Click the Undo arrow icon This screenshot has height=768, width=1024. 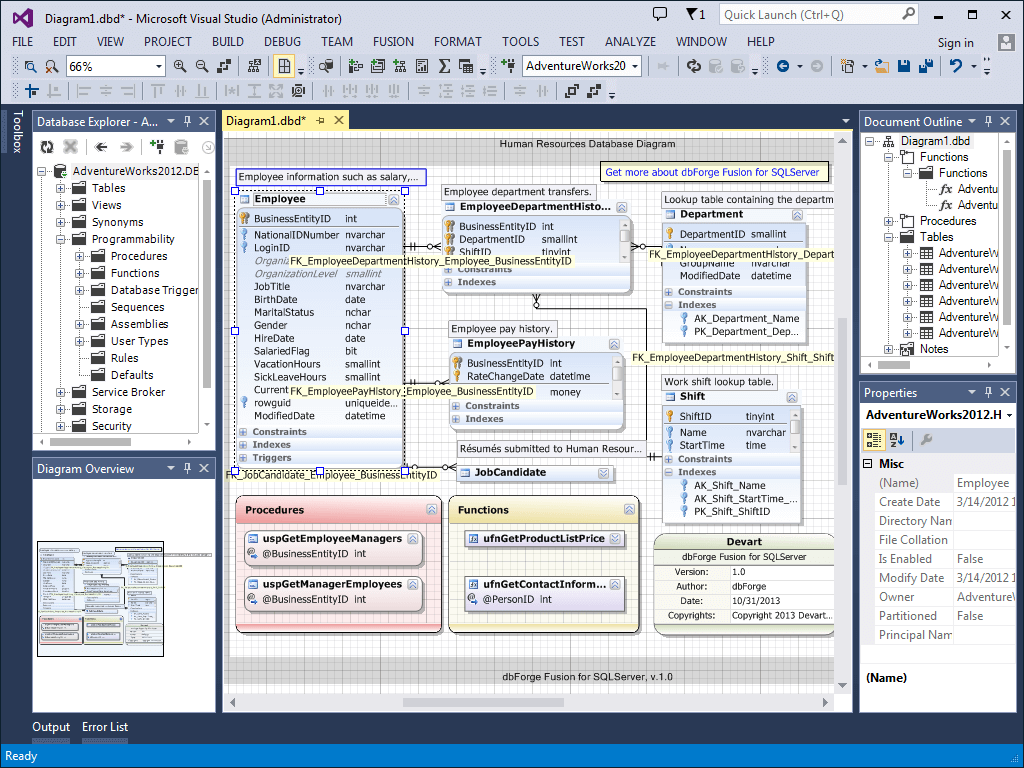(x=956, y=66)
